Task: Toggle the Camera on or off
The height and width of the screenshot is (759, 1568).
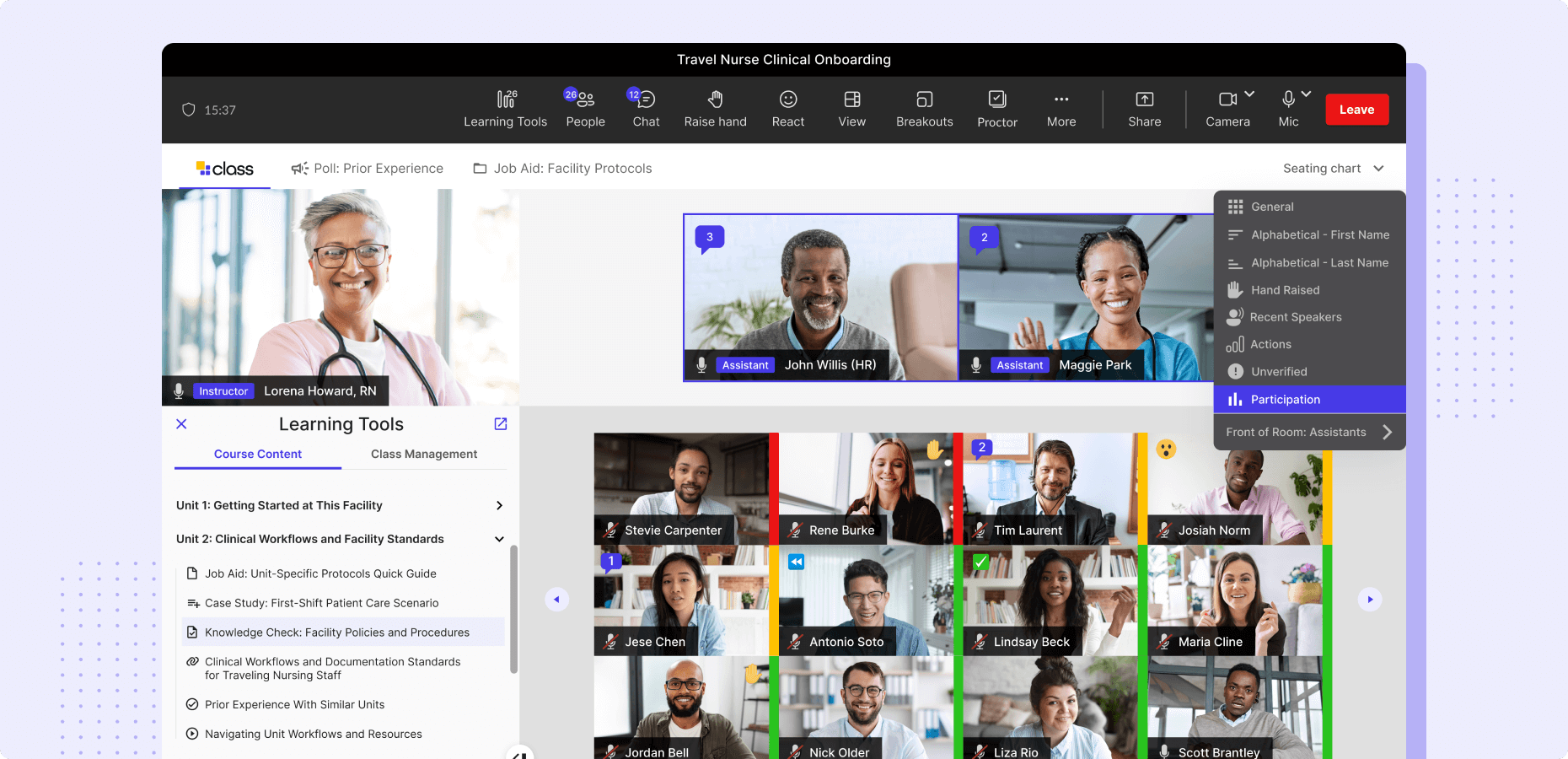Action: [x=1227, y=109]
